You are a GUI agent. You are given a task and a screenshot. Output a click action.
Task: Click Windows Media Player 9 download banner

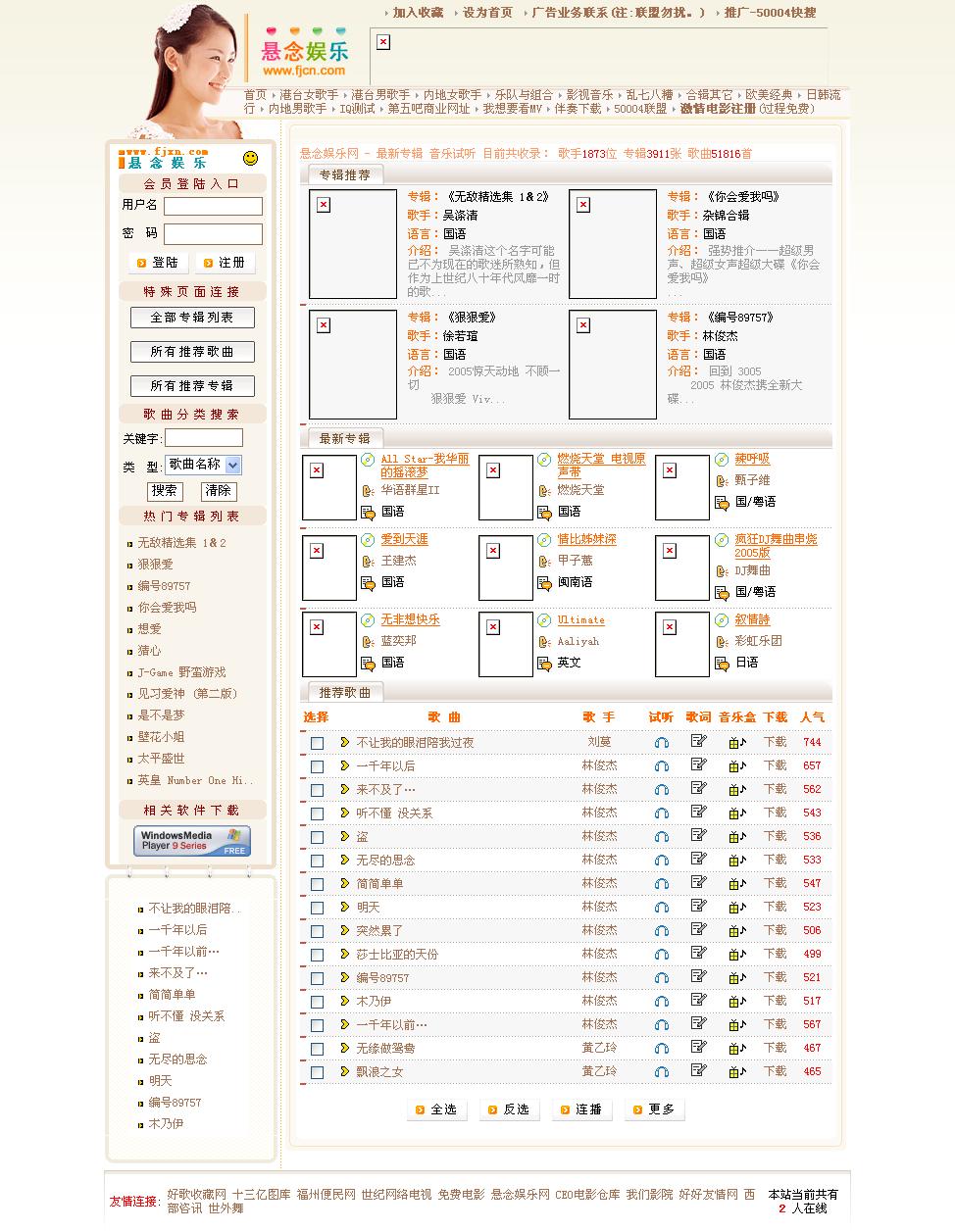click(x=192, y=841)
